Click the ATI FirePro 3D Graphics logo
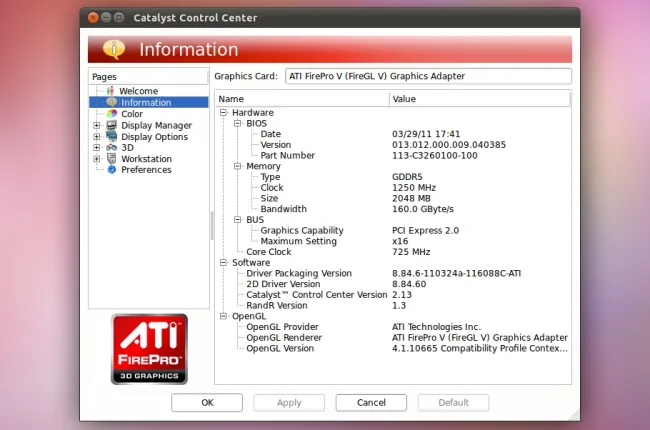 click(x=149, y=349)
